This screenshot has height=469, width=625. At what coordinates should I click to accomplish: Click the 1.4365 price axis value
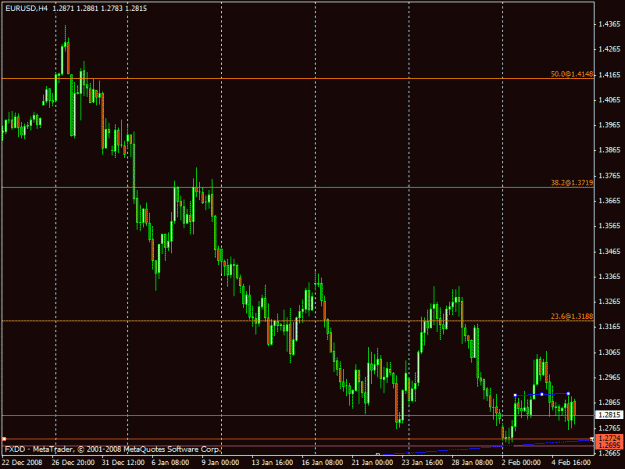coord(609,24)
